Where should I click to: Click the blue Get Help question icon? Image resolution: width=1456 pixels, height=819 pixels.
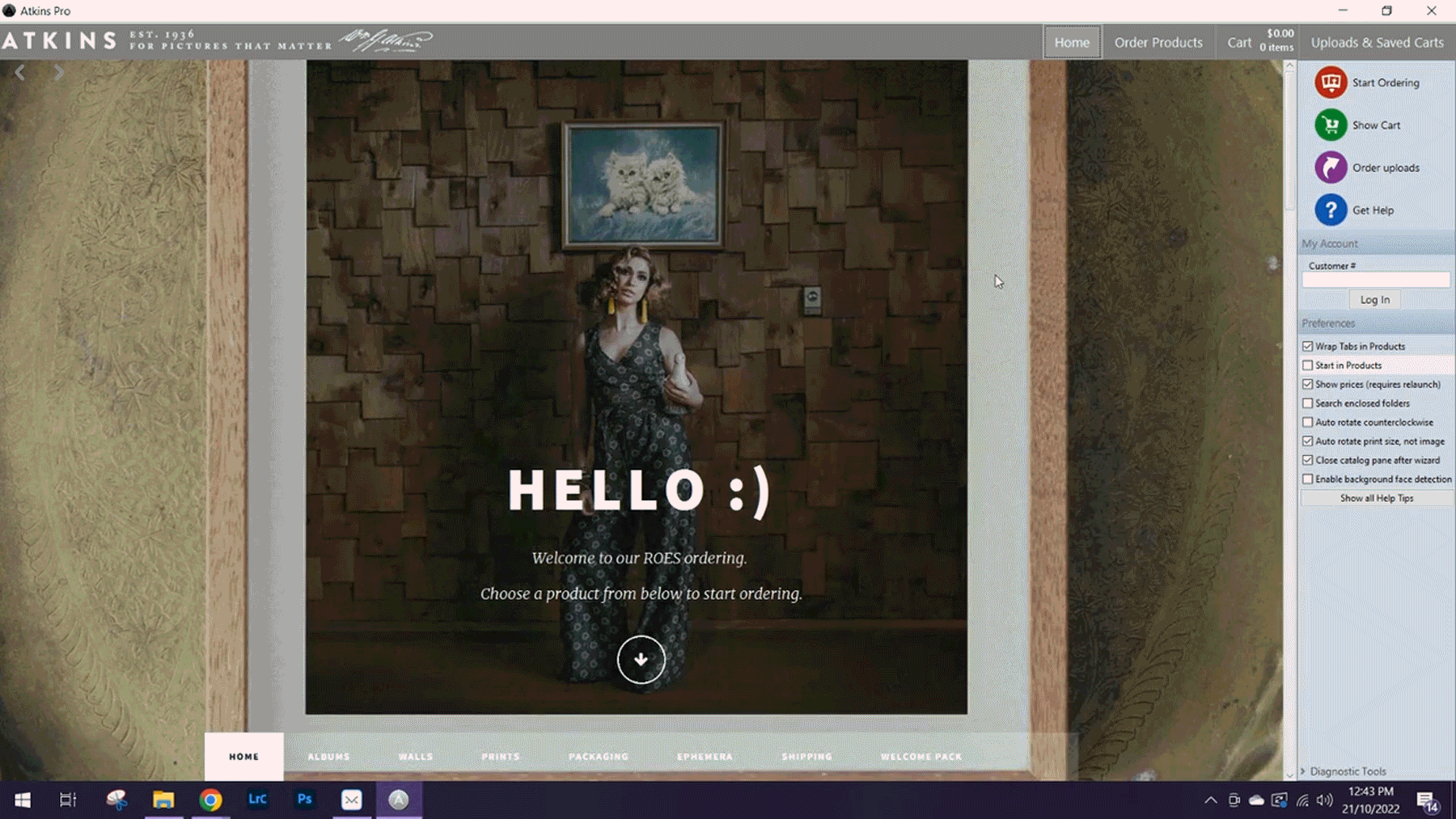coord(1331,210)
